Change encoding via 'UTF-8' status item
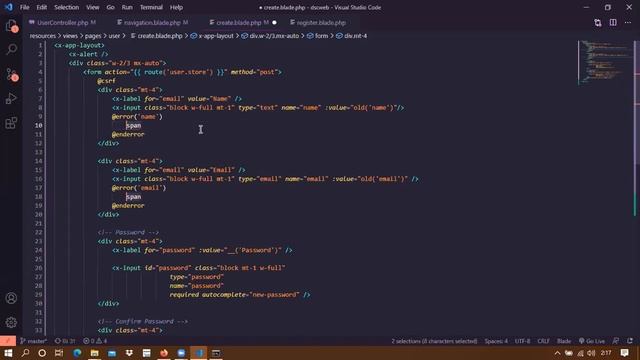Screen dimensions: 640x360 click(522, 341)
